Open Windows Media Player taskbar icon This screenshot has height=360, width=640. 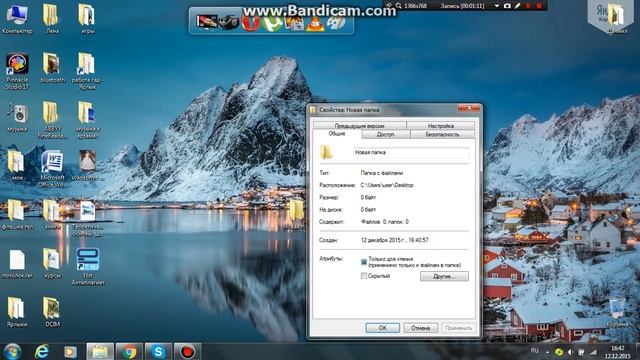pos(70,351)
